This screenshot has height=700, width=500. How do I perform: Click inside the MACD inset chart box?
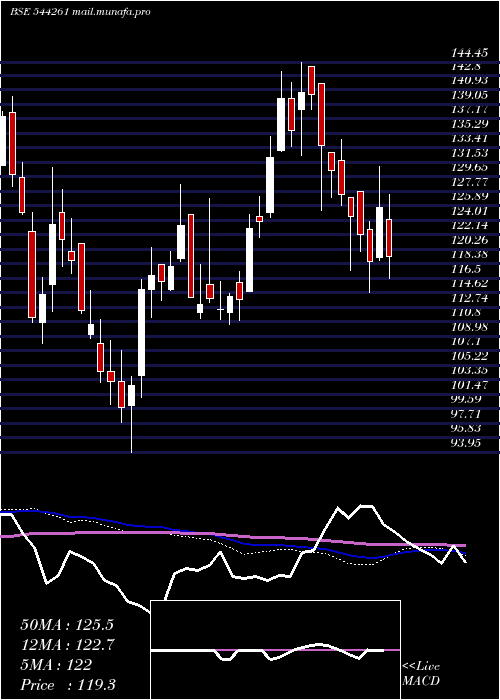coord(275,650)
